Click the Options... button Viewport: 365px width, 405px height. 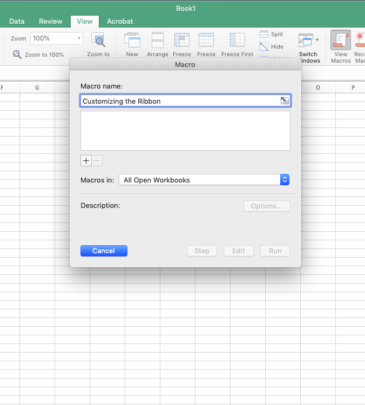point(267,206)
